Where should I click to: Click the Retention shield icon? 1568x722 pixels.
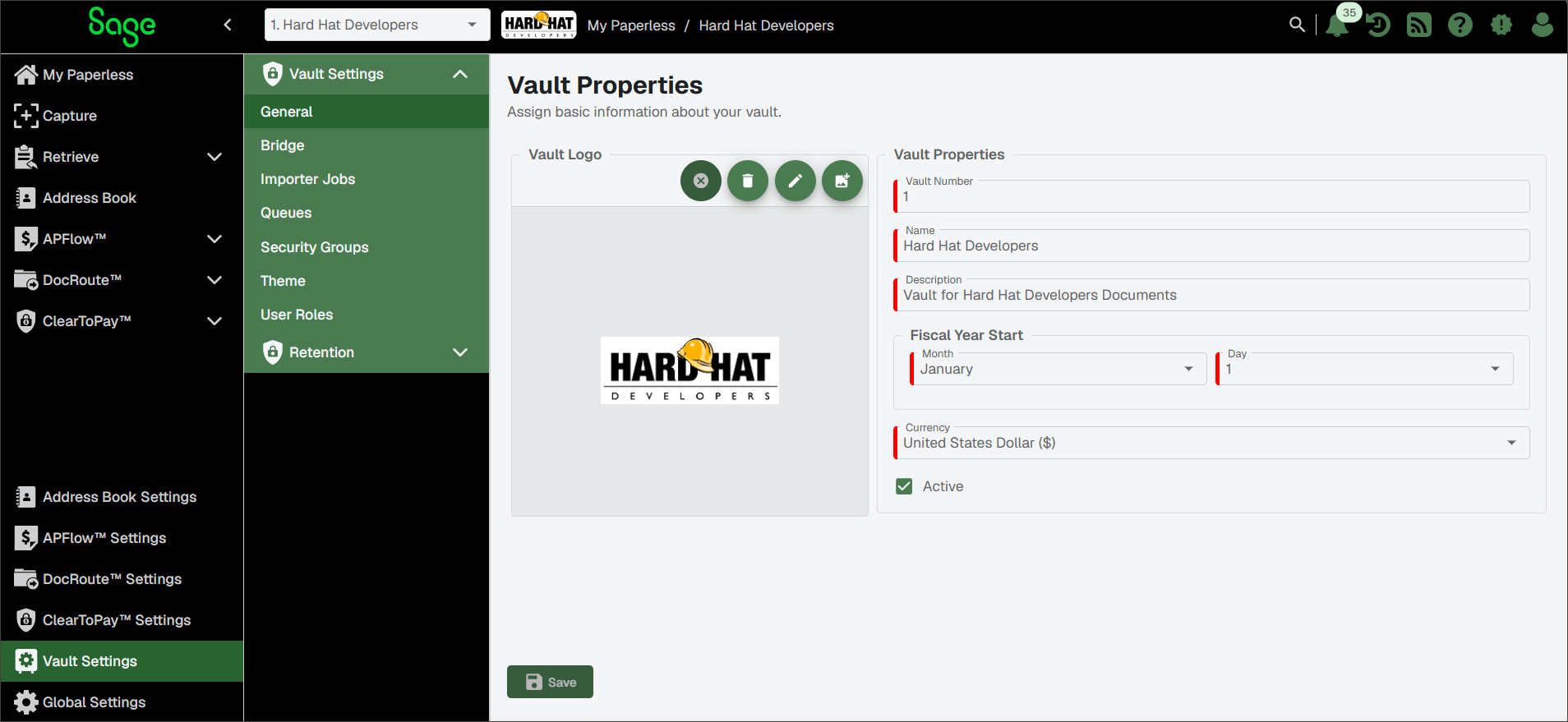tap(273, 352)
